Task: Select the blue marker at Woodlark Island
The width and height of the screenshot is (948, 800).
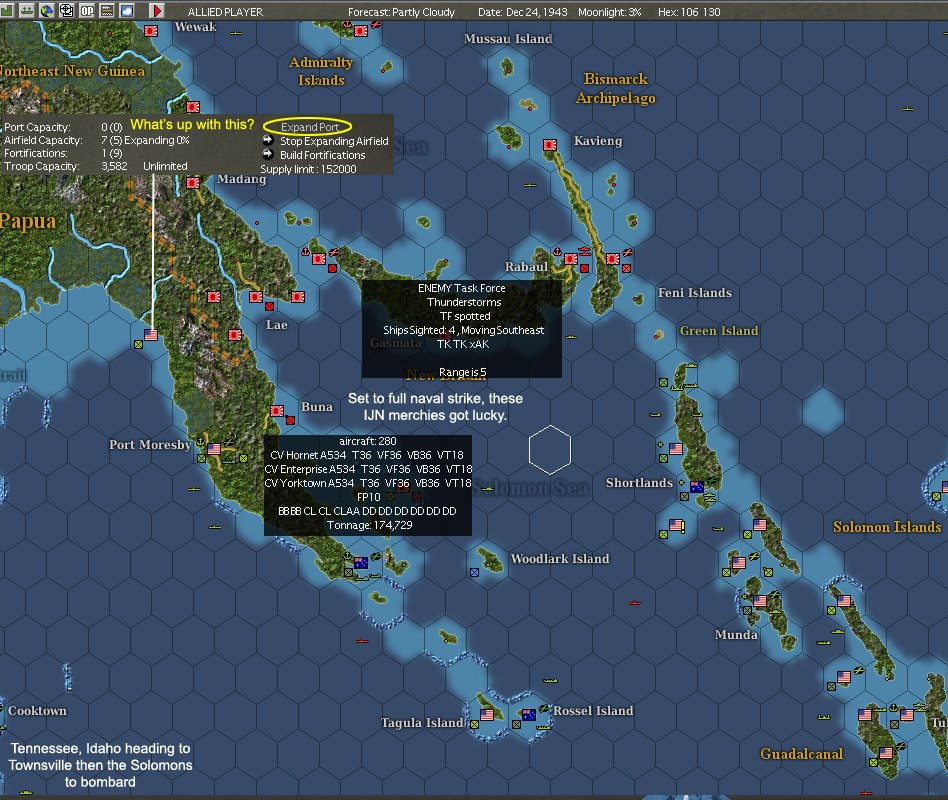Action: [x=475, y=572]
